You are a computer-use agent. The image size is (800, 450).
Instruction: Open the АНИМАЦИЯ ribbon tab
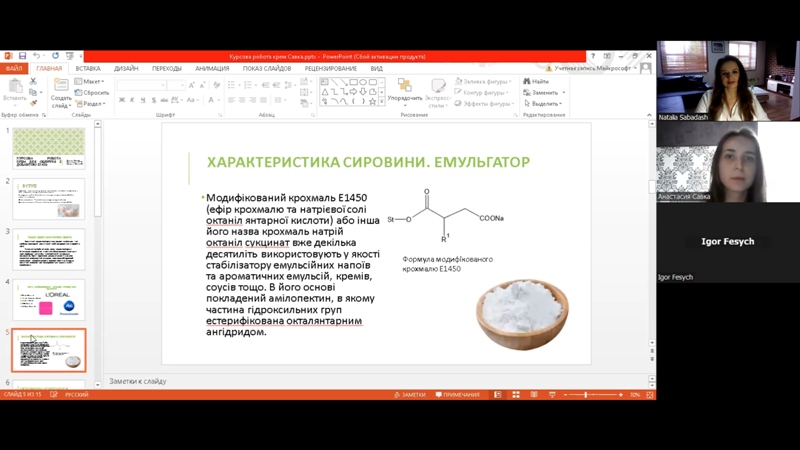pos(211,69)
